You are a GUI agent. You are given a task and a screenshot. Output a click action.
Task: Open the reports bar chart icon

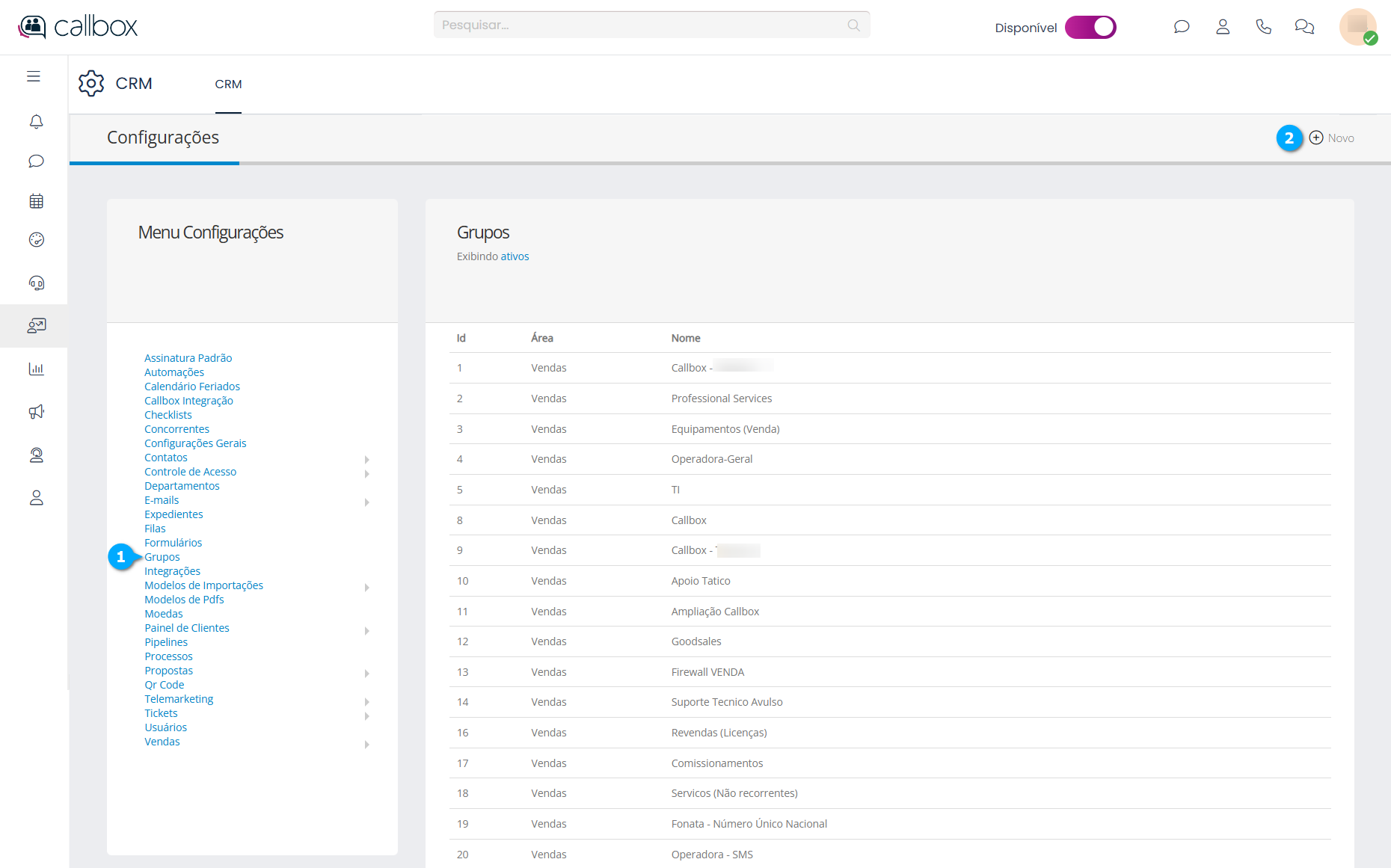pyautogui.click(x=36, y=369)
